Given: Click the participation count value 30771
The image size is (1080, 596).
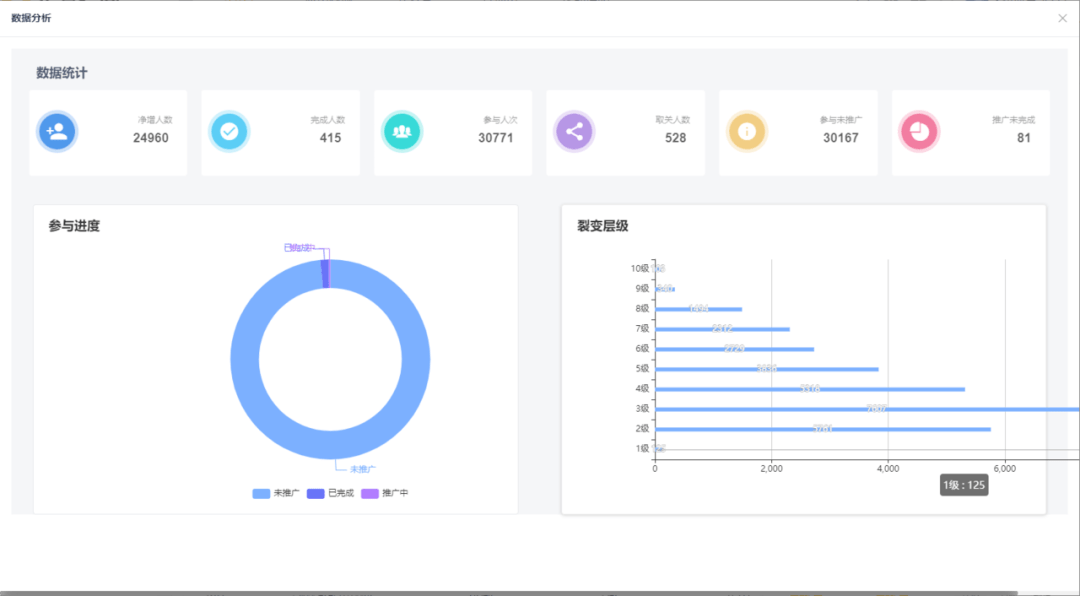Looking at the screenshot, I should (495, 138).
